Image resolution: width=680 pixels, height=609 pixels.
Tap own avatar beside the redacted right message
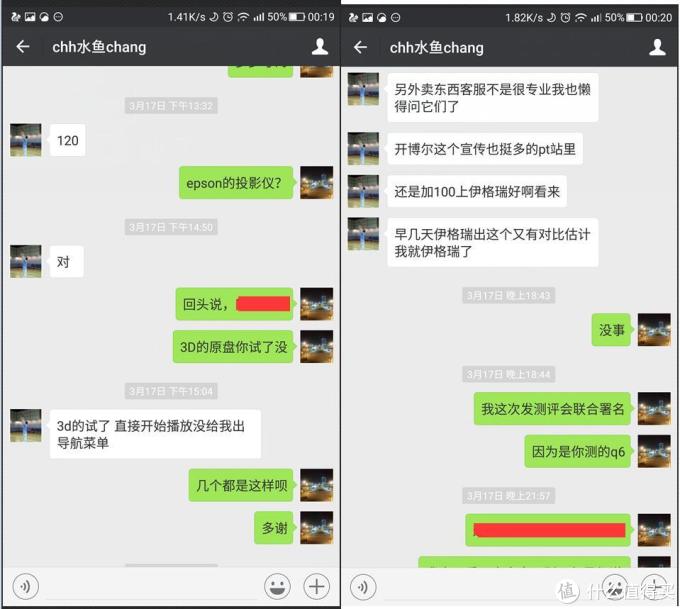click(654, 530)
